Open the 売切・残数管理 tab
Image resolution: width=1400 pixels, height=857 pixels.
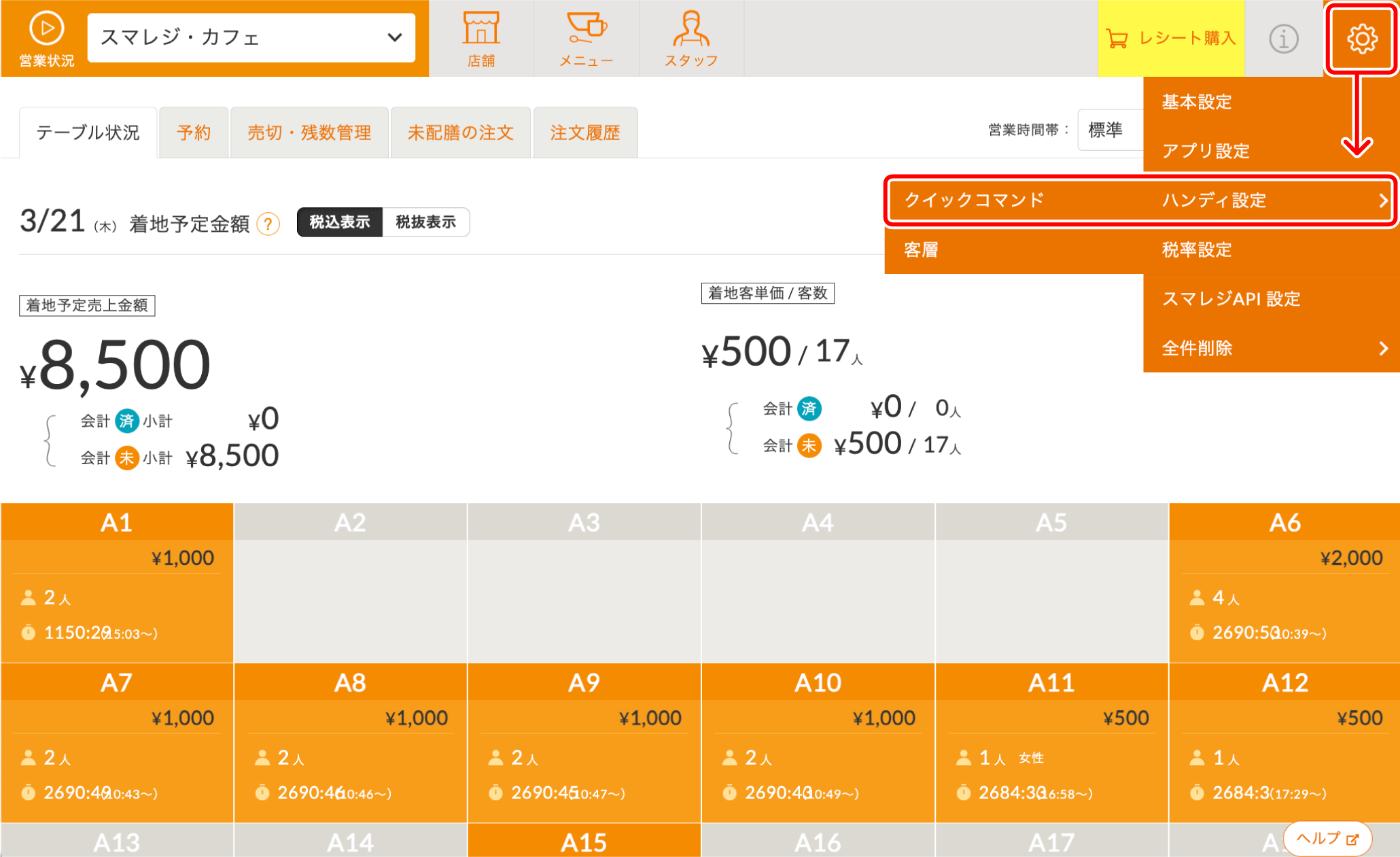tap(309, 133)
